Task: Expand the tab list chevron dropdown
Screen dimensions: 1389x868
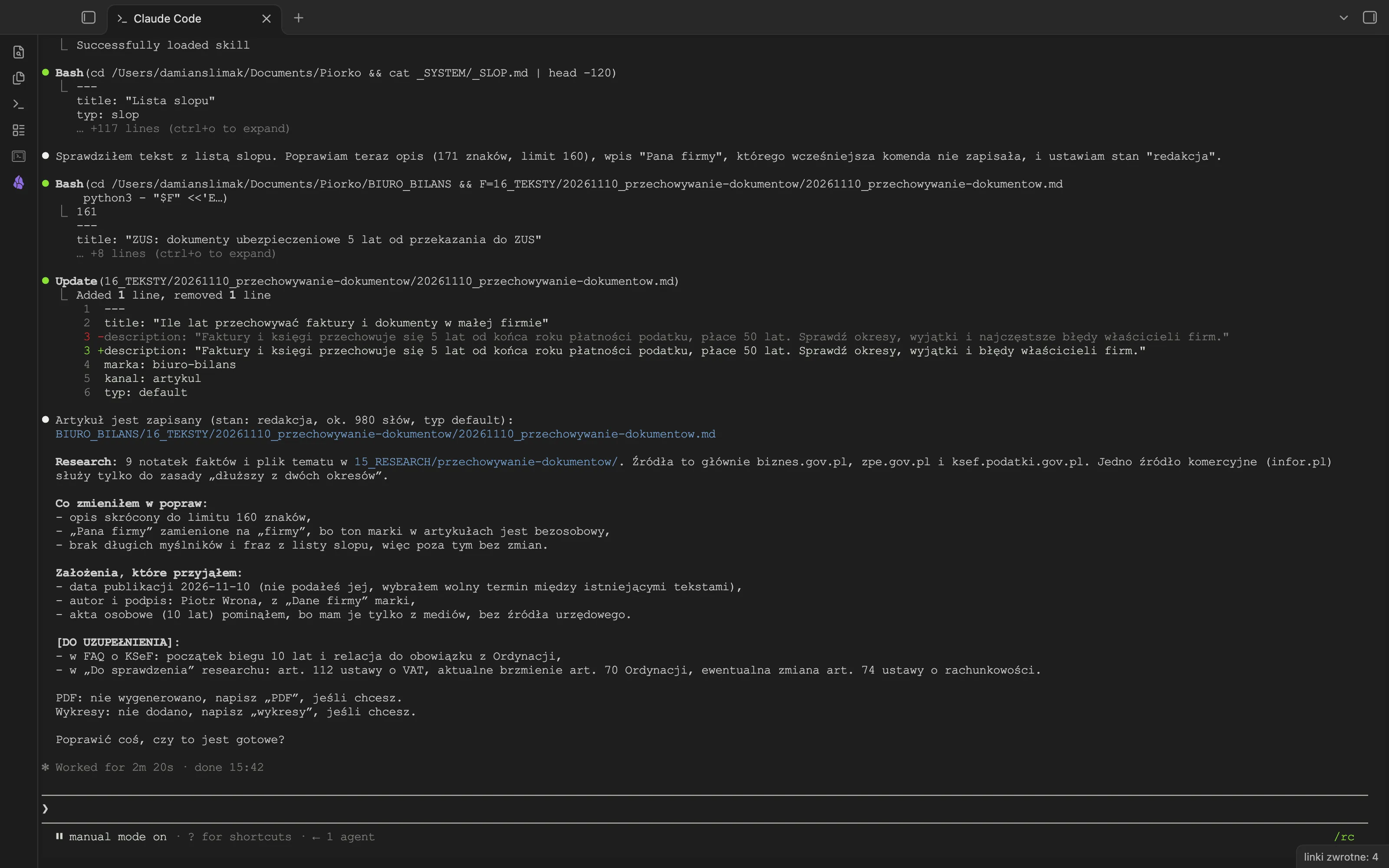Action: 1344,18
